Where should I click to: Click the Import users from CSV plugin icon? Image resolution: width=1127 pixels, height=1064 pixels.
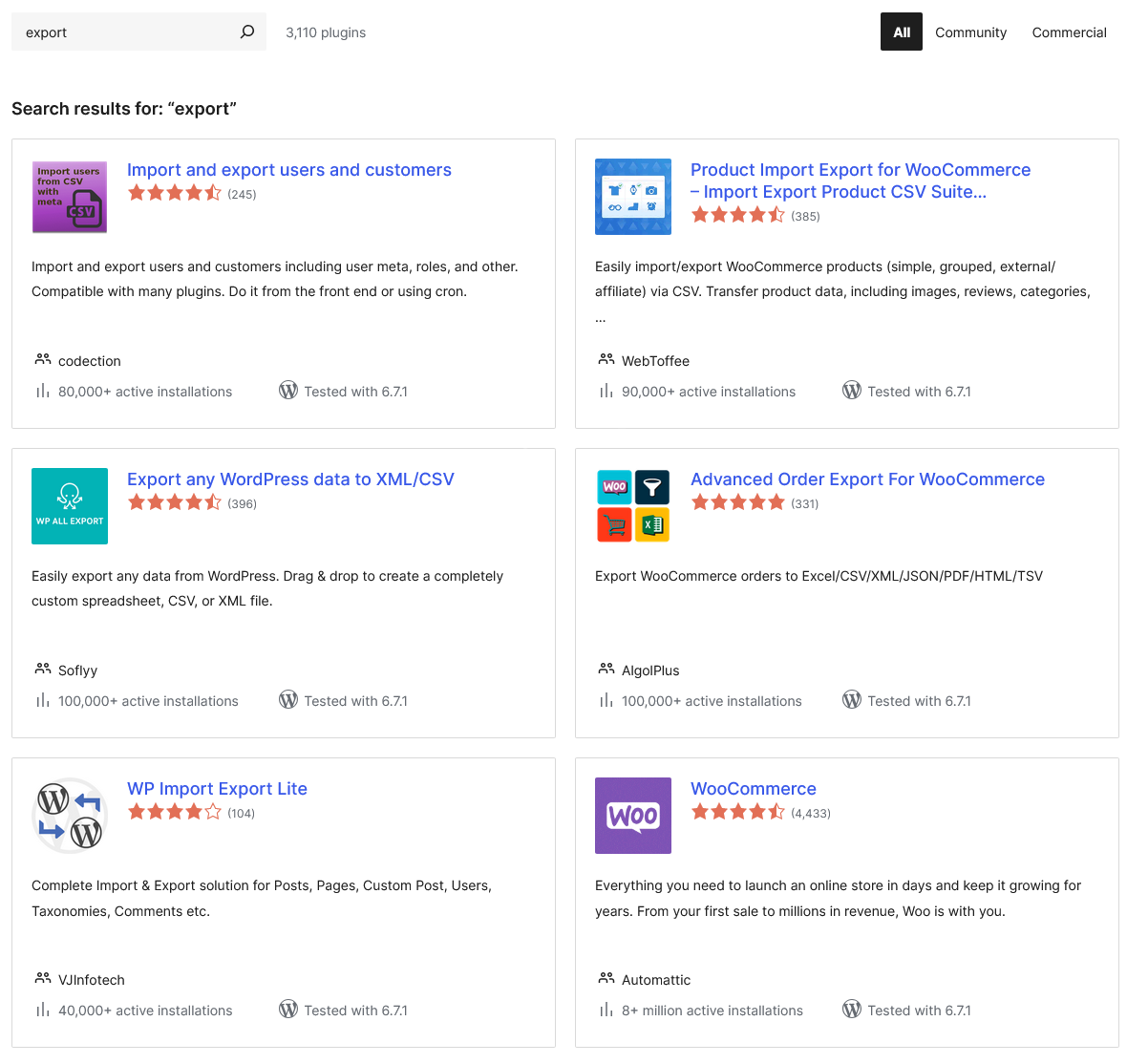(x=70, y=197)
